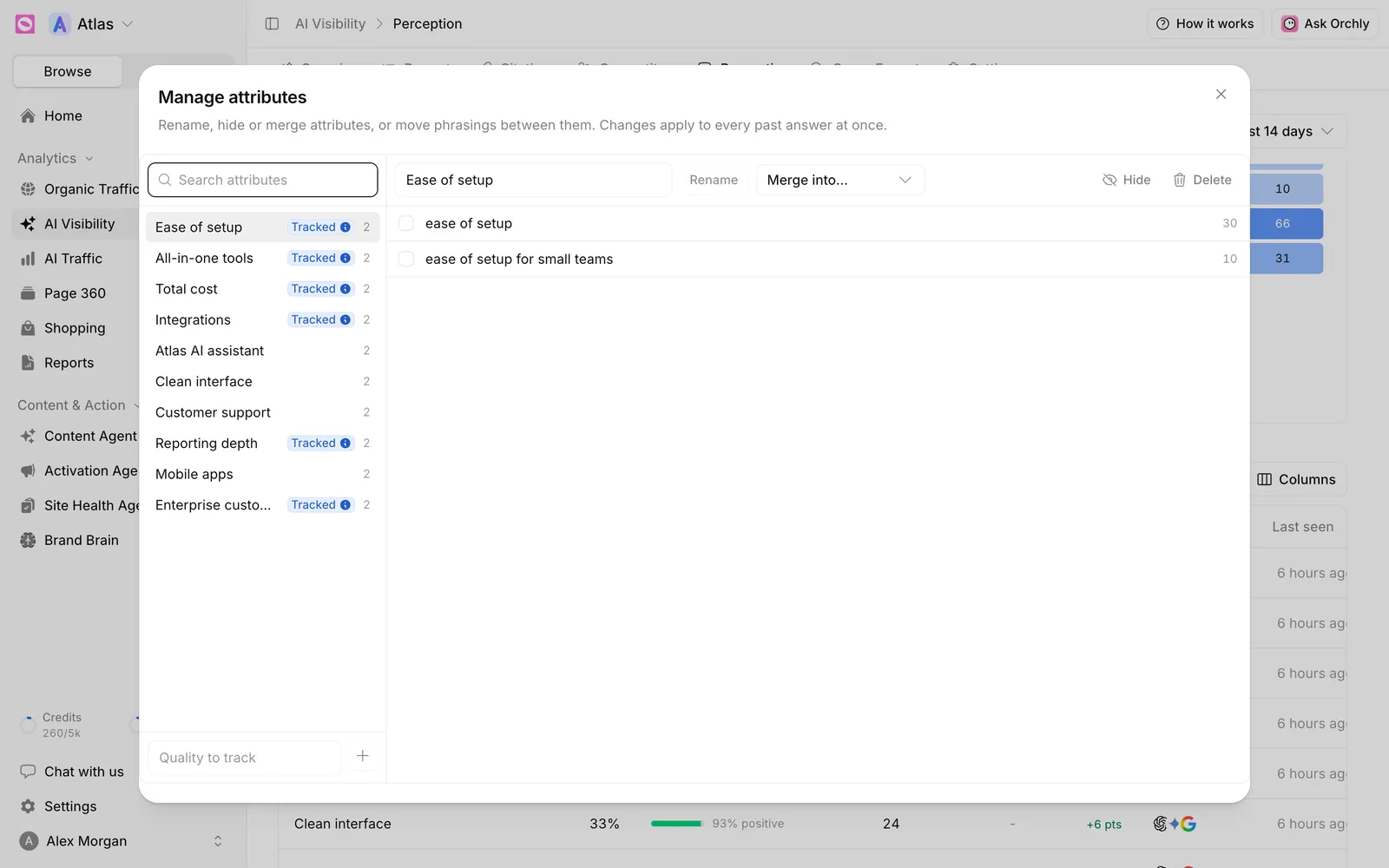Close the Manage attributes dialog
This screenshot has height=868, width=1389.
click(1221, 94)
